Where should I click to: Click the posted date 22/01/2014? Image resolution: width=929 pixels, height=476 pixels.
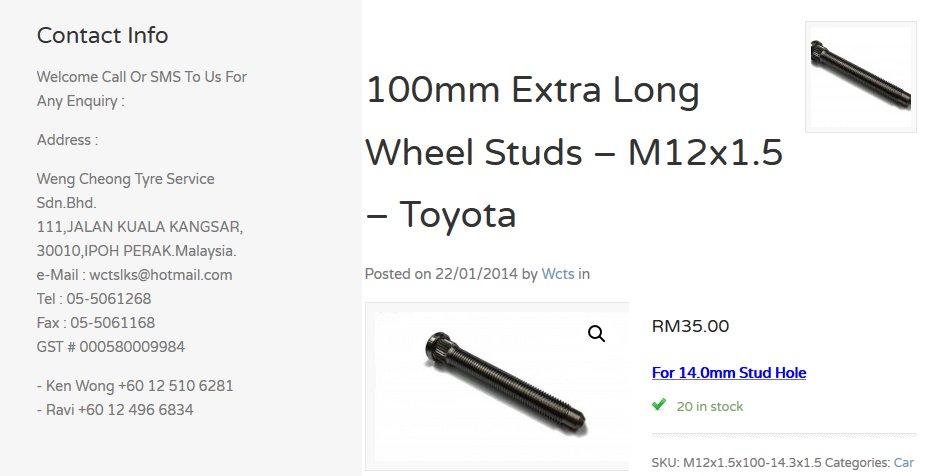[476, 274]
